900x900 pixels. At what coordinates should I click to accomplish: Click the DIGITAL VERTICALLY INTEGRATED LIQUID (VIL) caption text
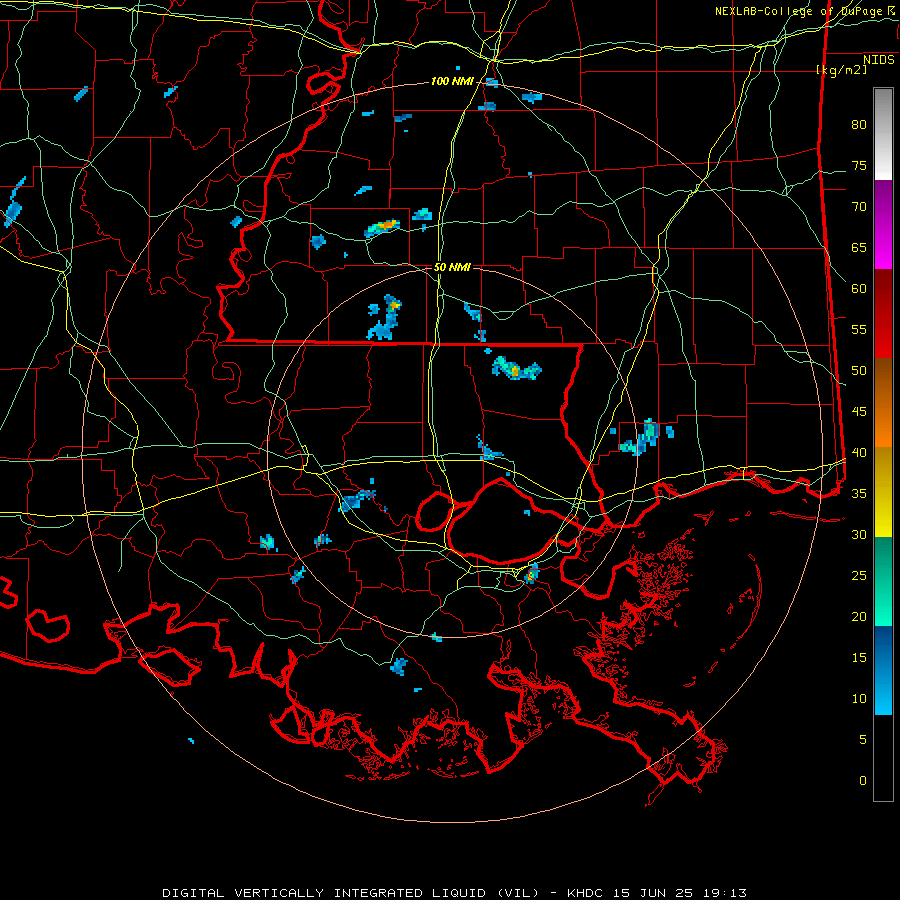[351, 893]
